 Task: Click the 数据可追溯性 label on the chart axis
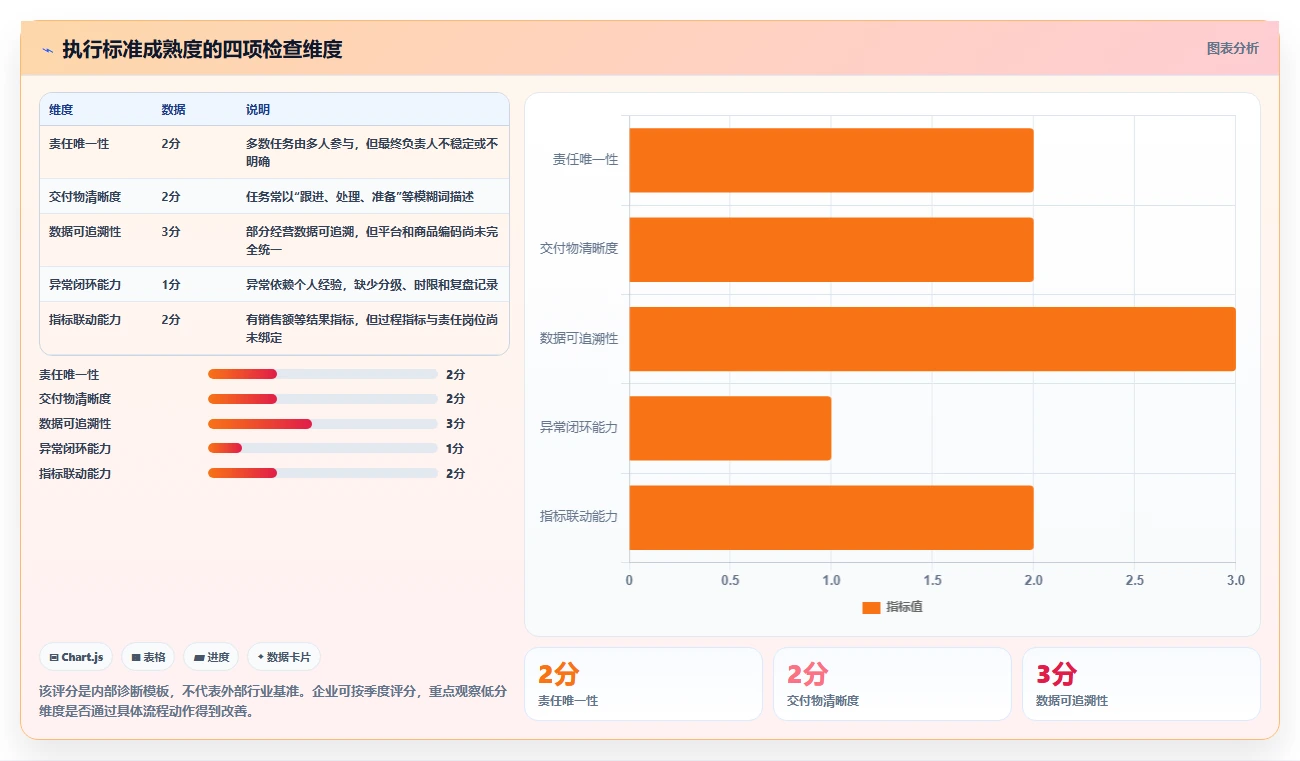[579, 338]
